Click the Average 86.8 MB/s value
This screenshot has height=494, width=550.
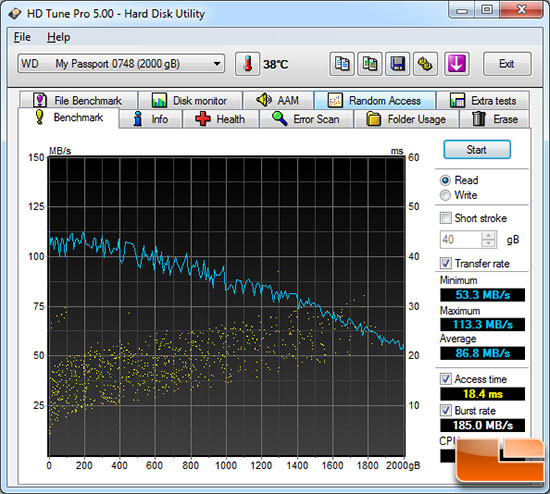[482, 353]
